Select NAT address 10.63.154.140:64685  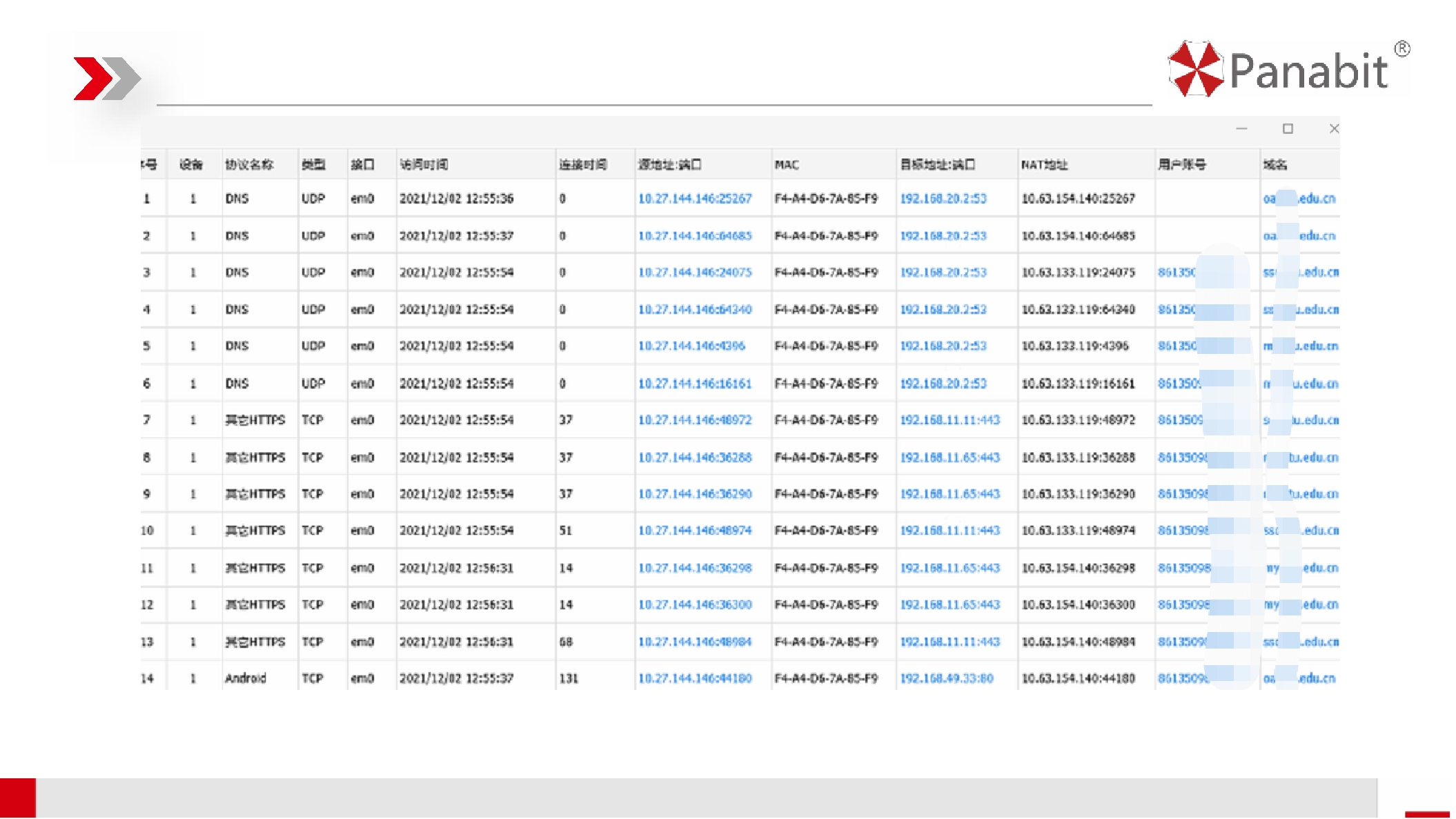[1078, 236]
